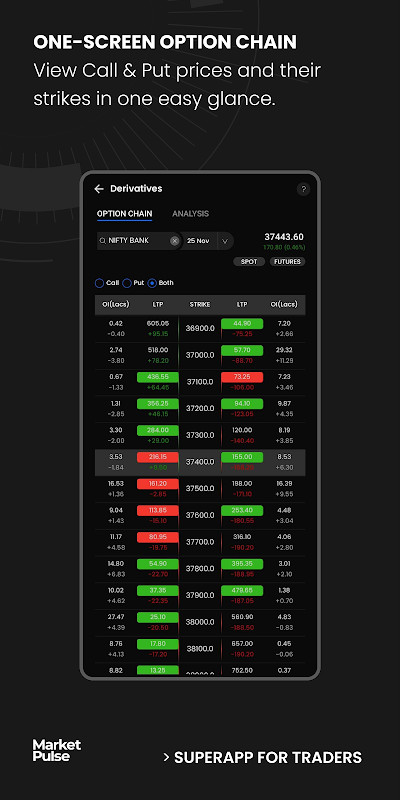
Task: Select the 38000.0 strike row
Action: point(200,623)
